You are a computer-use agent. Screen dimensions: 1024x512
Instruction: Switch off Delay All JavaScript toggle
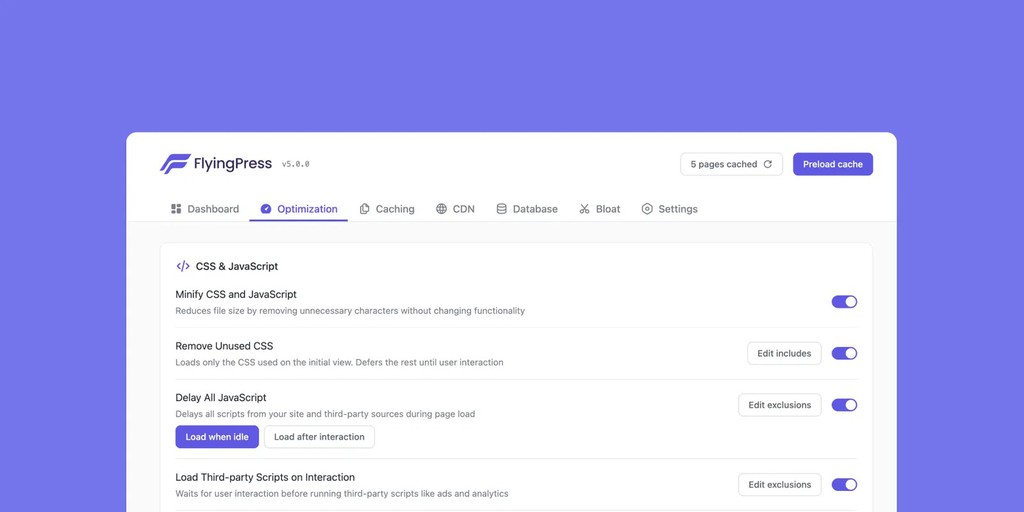(844, 405)
